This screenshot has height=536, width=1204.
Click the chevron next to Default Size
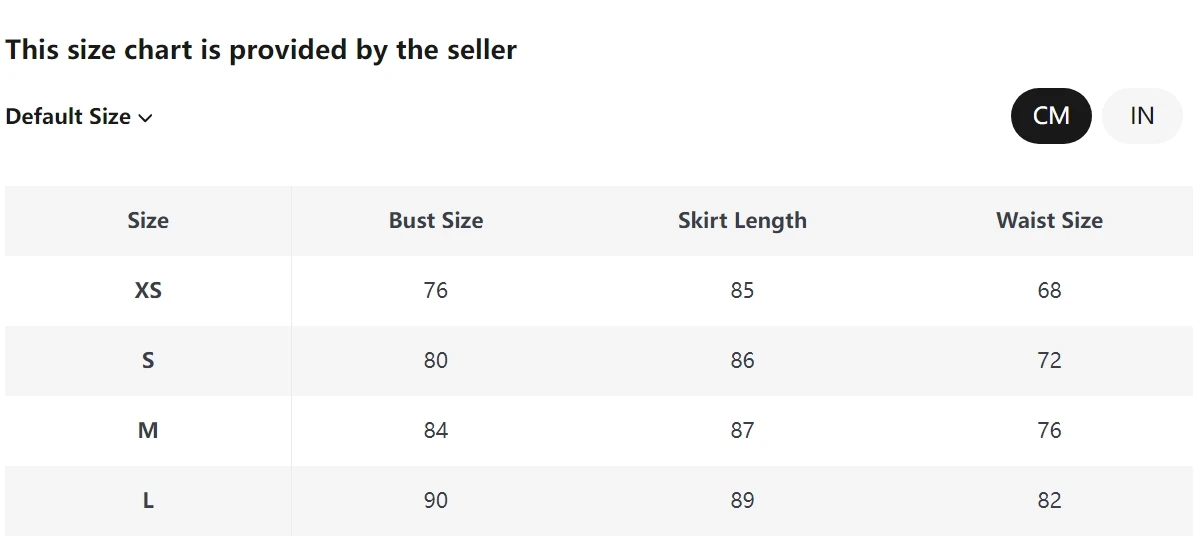[146, 118]
